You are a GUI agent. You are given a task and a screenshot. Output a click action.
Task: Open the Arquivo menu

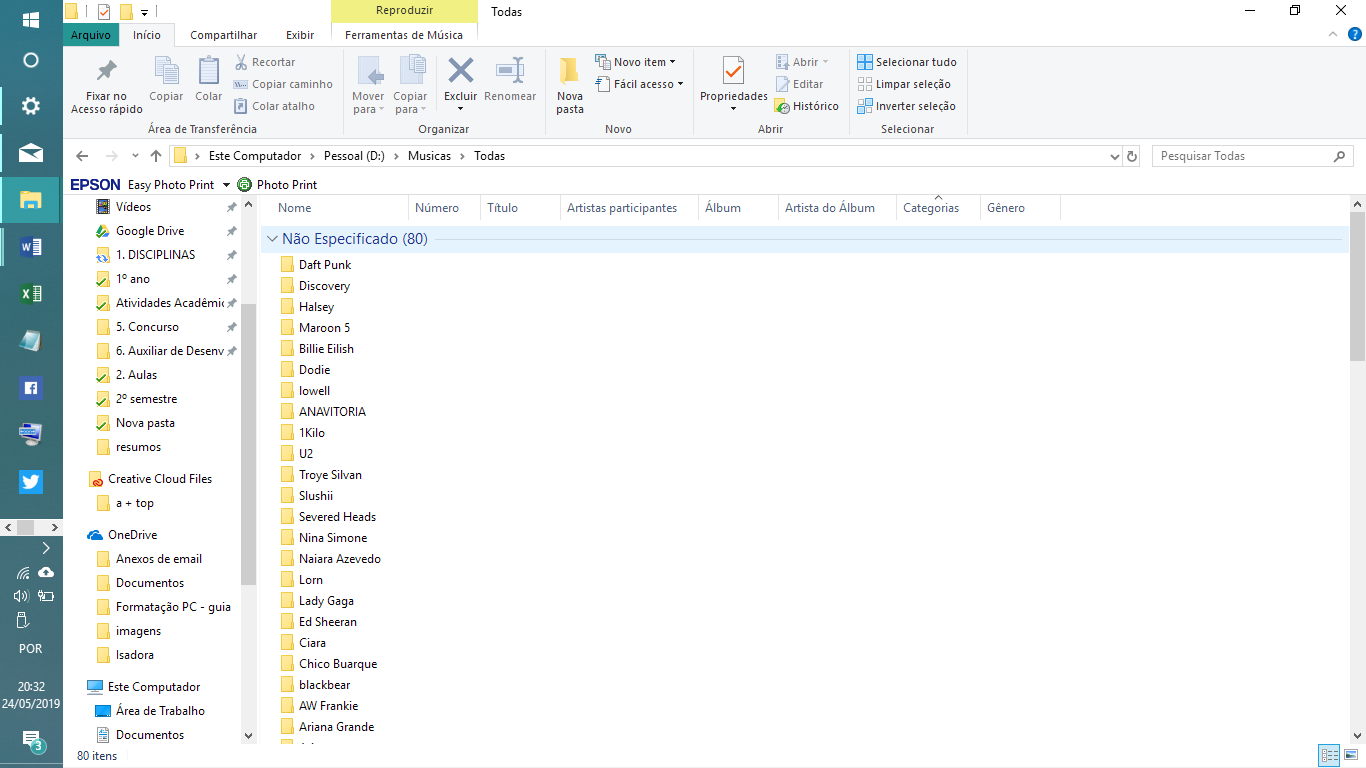click(91, 35)
